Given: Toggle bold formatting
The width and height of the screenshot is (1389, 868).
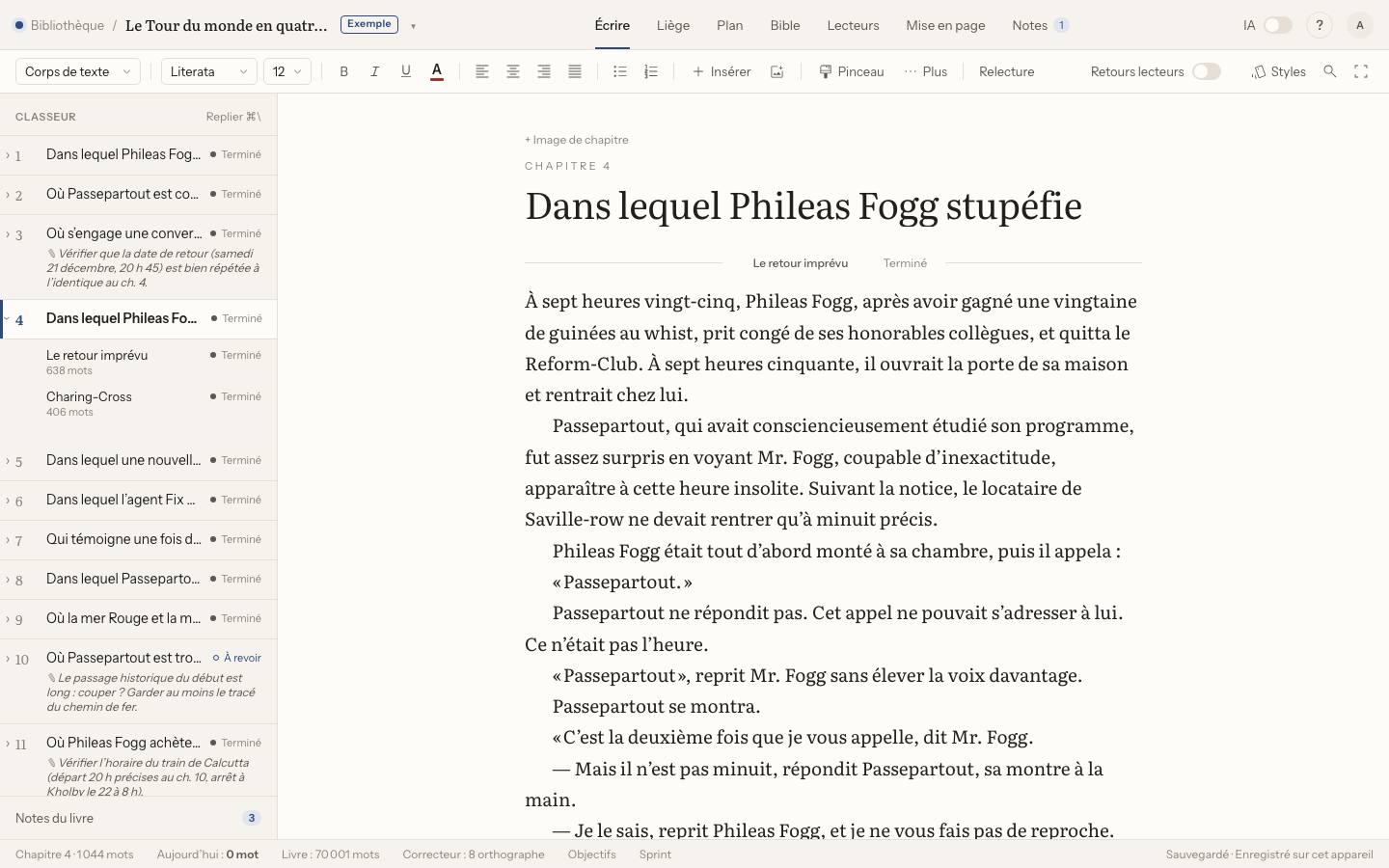Looking at the screenshot, I should [344, 71].
